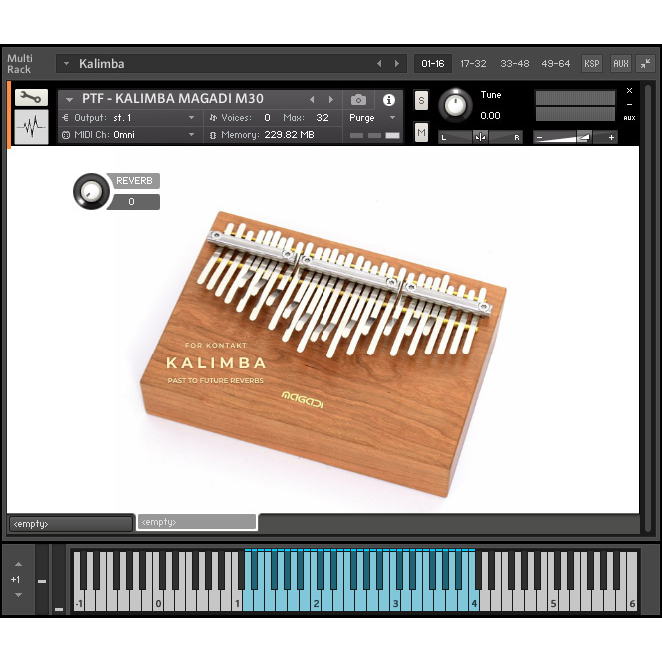
Task: Select the 17-32 instrument page tab
Action: tap(473, 64)
